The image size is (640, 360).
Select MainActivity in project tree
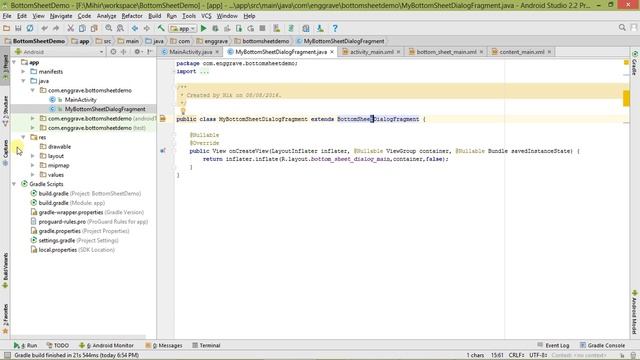pos(80,100)
